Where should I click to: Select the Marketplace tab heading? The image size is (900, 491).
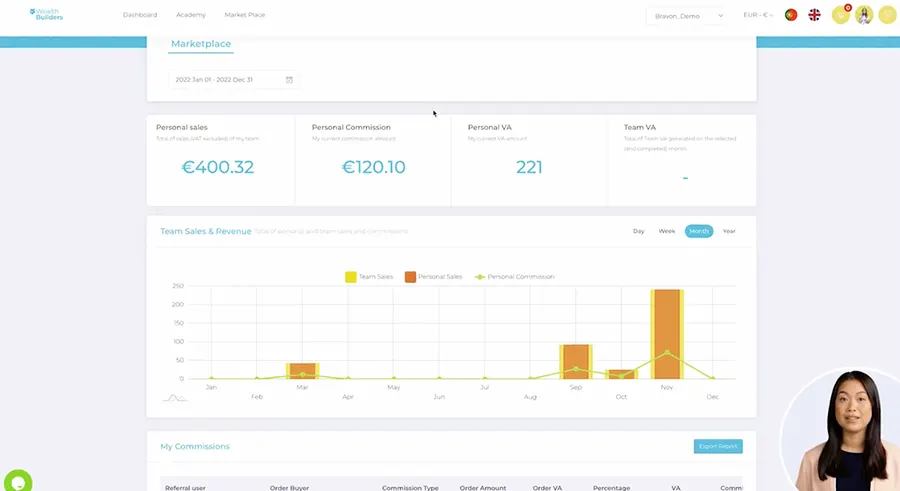[x=201, y=44]
